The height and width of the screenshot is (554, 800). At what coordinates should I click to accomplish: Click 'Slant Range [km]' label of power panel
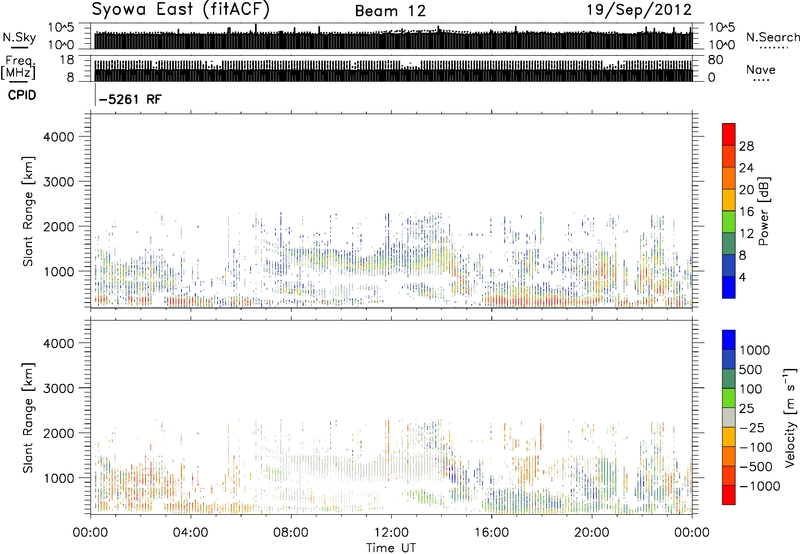click(28, 211)
